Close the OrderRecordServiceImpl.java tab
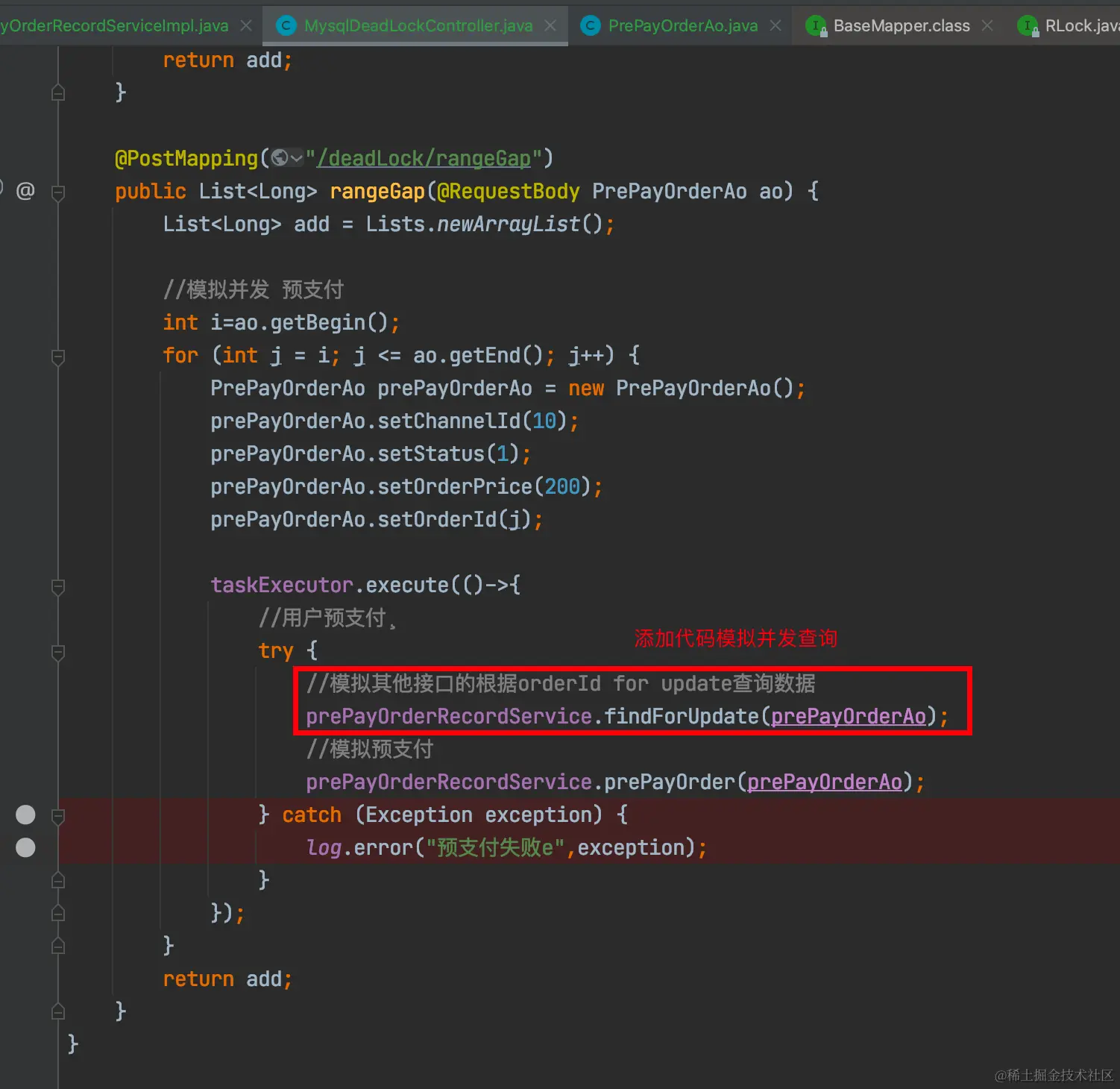The width and height of the screenshot is (1120, 1089). coord(246,26)
